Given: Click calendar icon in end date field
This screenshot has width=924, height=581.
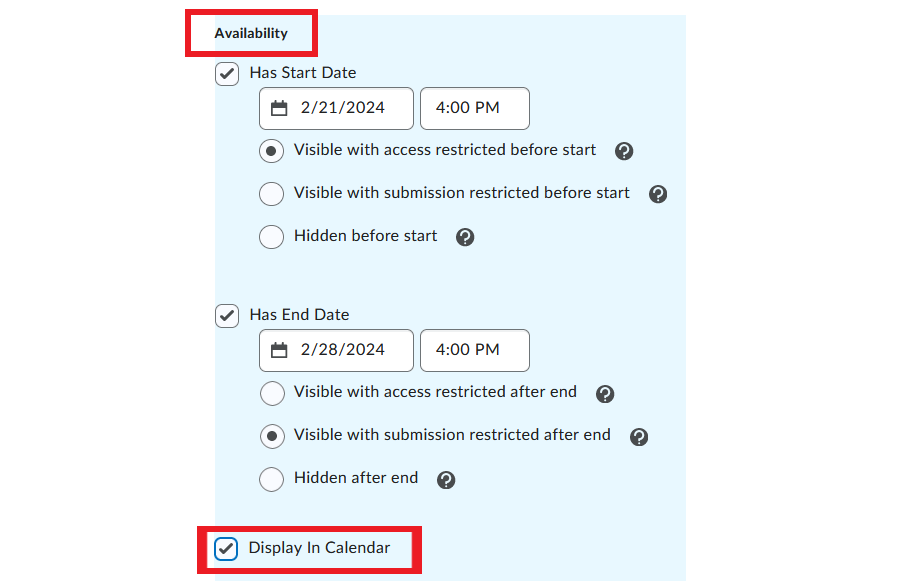Looking at the screenshot, I should (x=279, y=350).
